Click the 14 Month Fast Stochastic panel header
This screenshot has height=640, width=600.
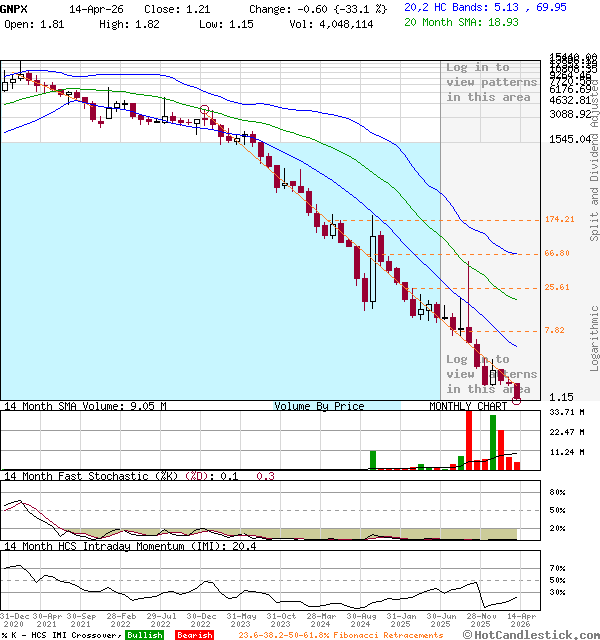105,476
